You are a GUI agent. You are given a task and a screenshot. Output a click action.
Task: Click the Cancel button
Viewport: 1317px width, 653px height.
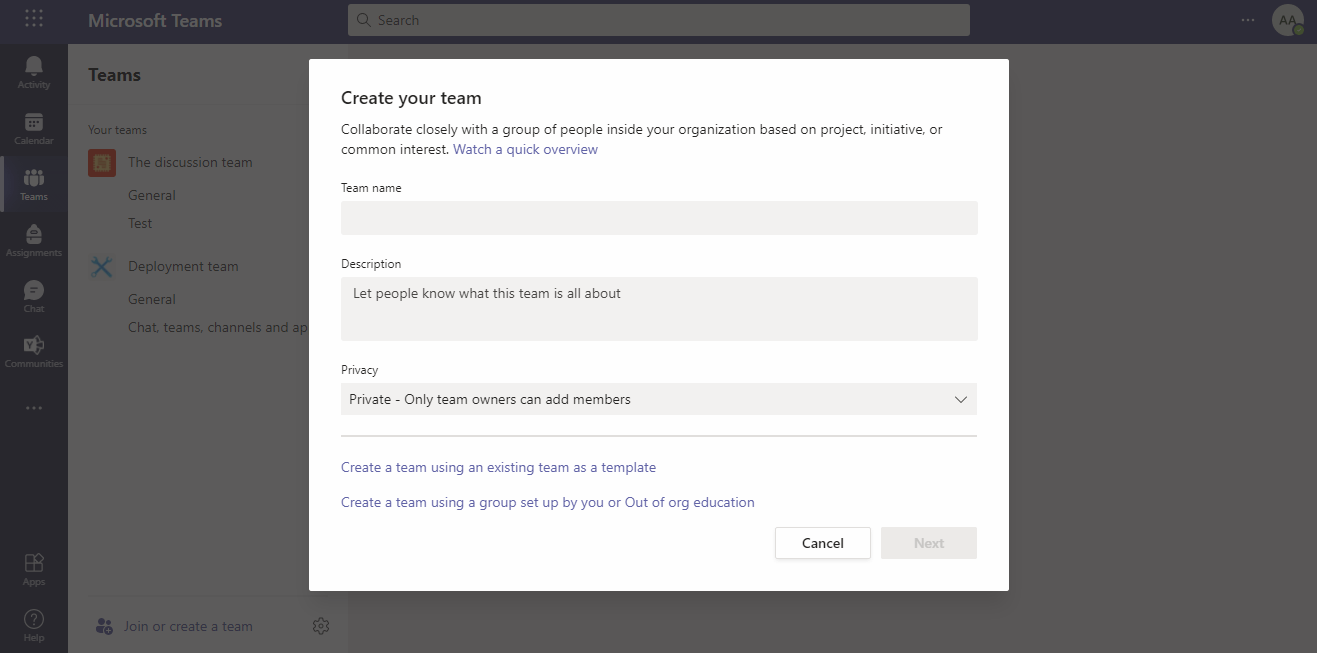(822, 543)
